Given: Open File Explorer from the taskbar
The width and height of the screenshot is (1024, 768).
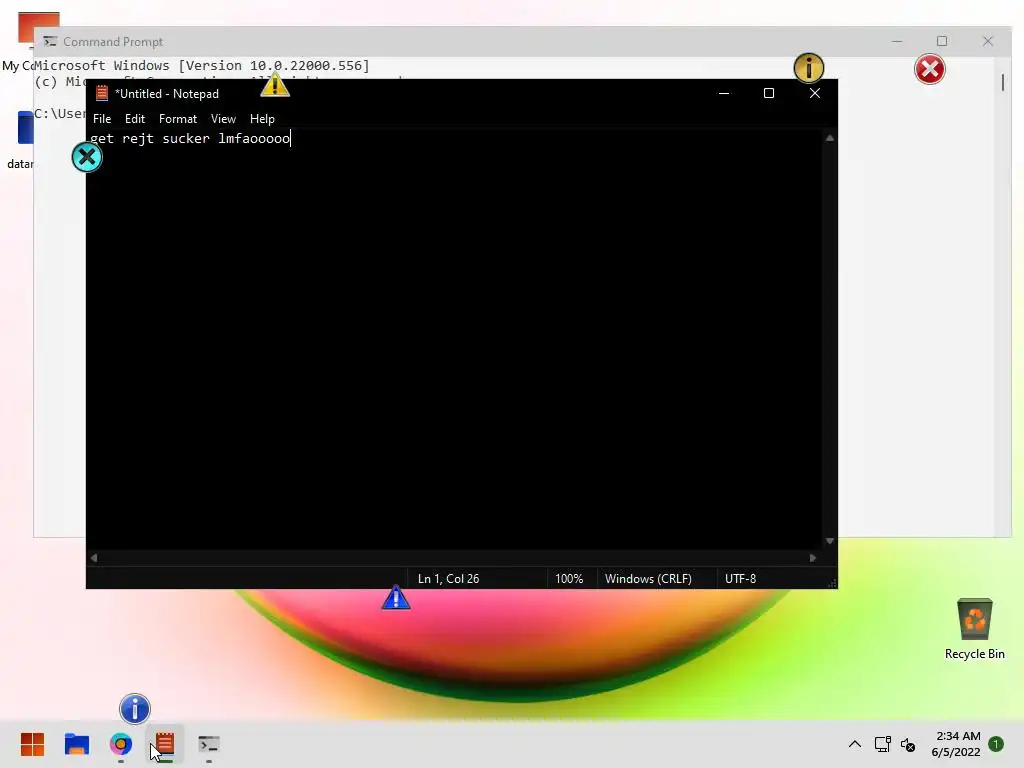Looking at the screenshot, I should (x=76, y=744).
